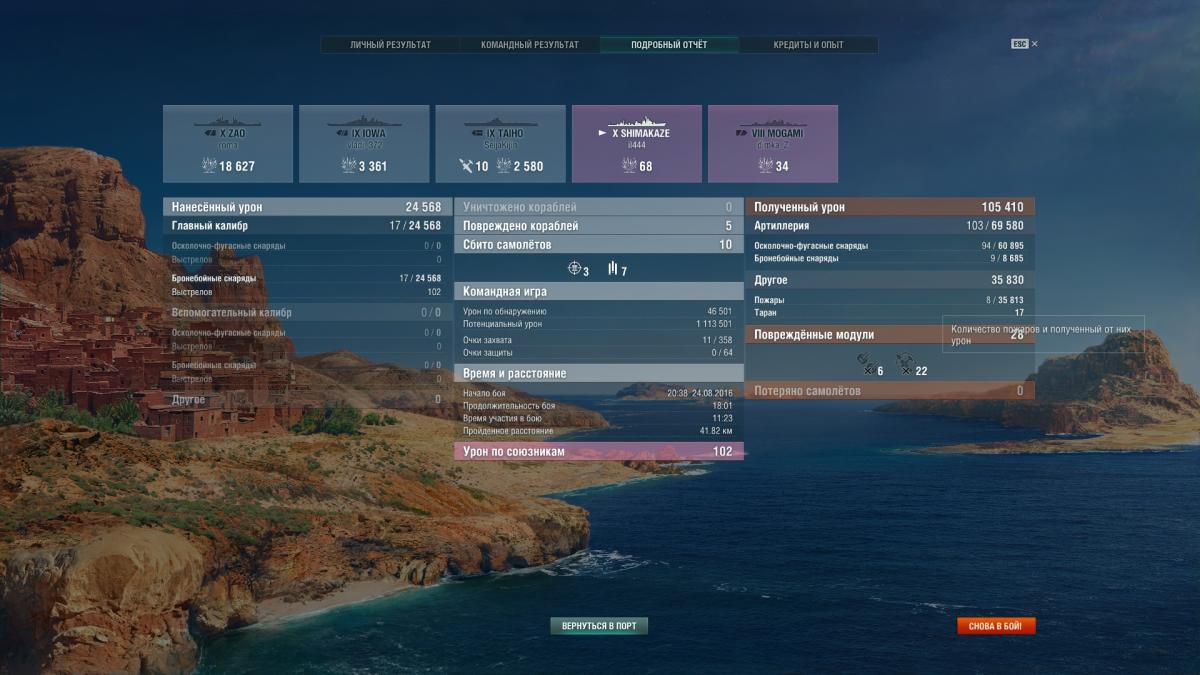This screenshot has width=1200, height=675.
Task: Switch to КОМАНДНЫЙ РЕЗУЛЬТАТ tab
Action: tap(530, 45)
